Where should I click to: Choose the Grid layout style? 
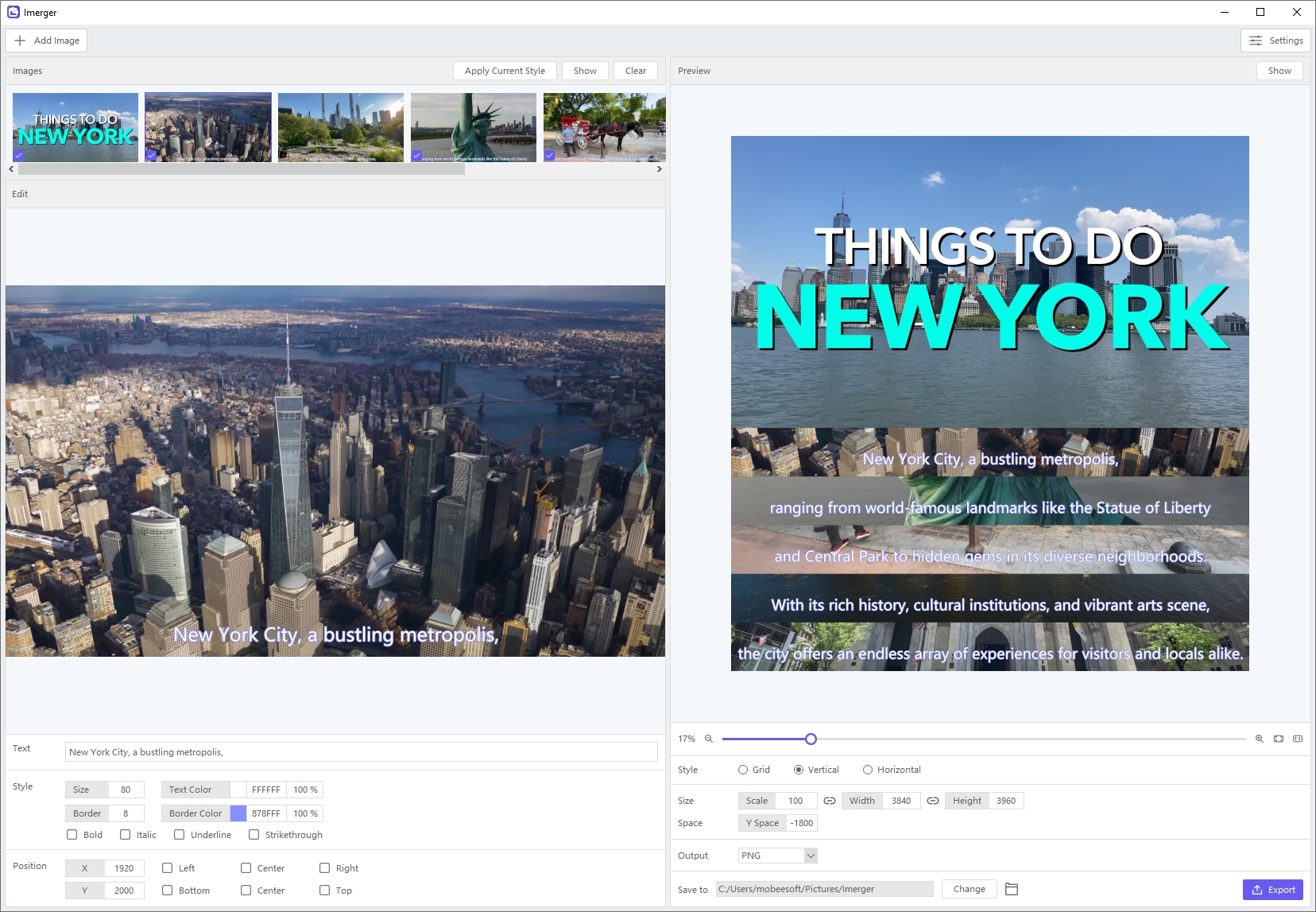743,770
